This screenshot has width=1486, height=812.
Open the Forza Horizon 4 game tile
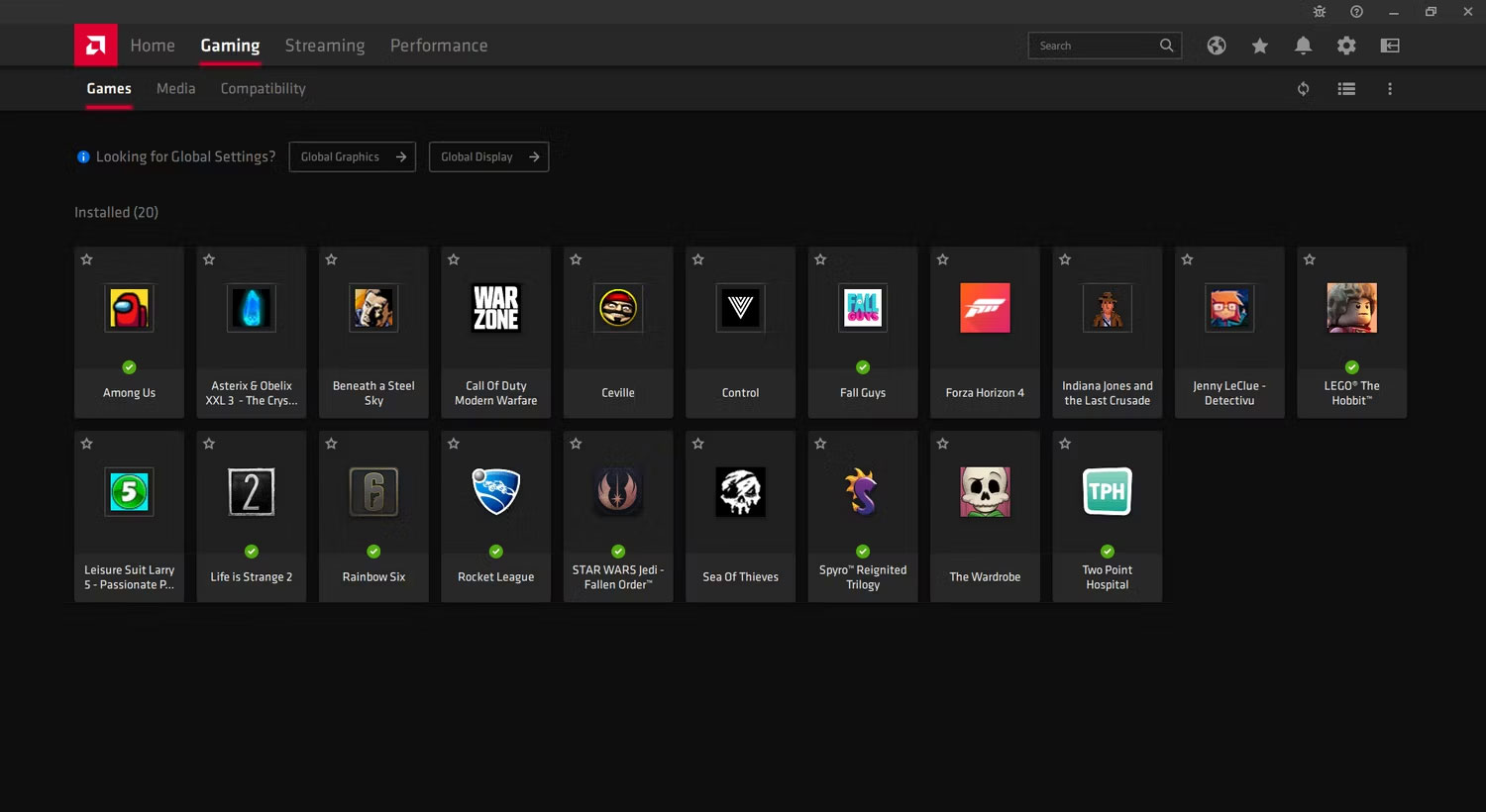point(985,332)
